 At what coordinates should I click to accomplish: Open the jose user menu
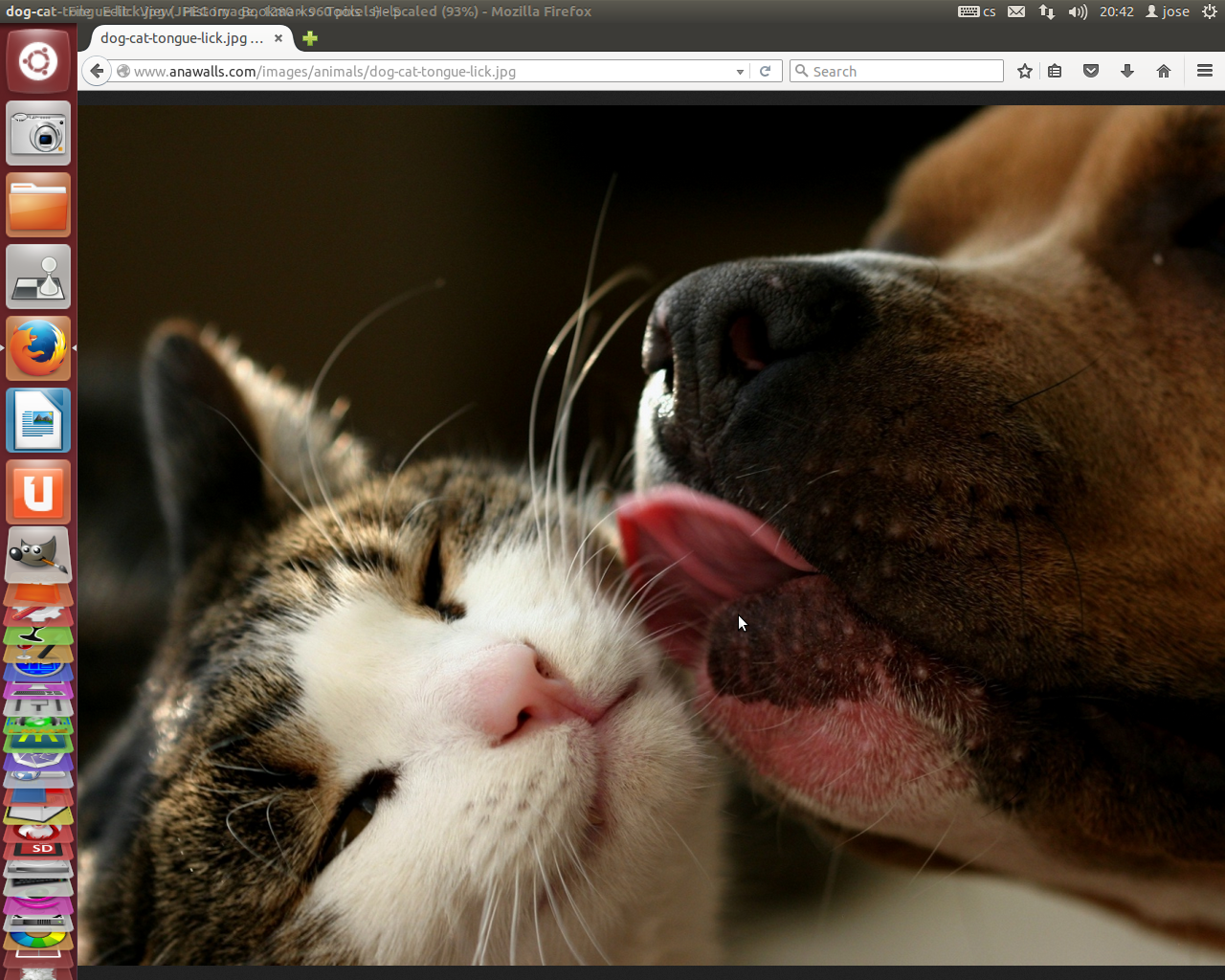(x=1168, y=11)
